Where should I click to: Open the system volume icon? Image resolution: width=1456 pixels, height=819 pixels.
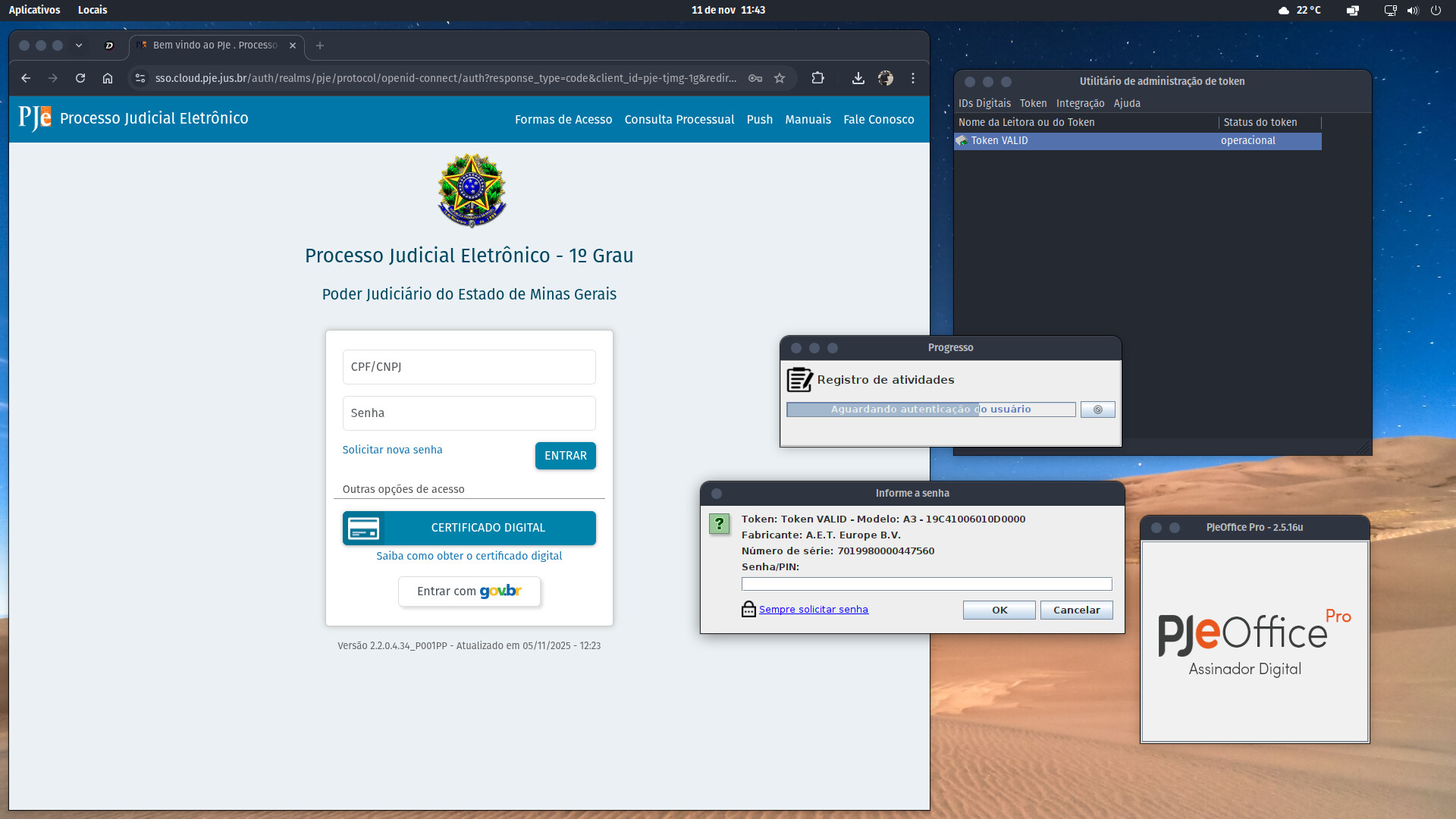pos(1413,11)
